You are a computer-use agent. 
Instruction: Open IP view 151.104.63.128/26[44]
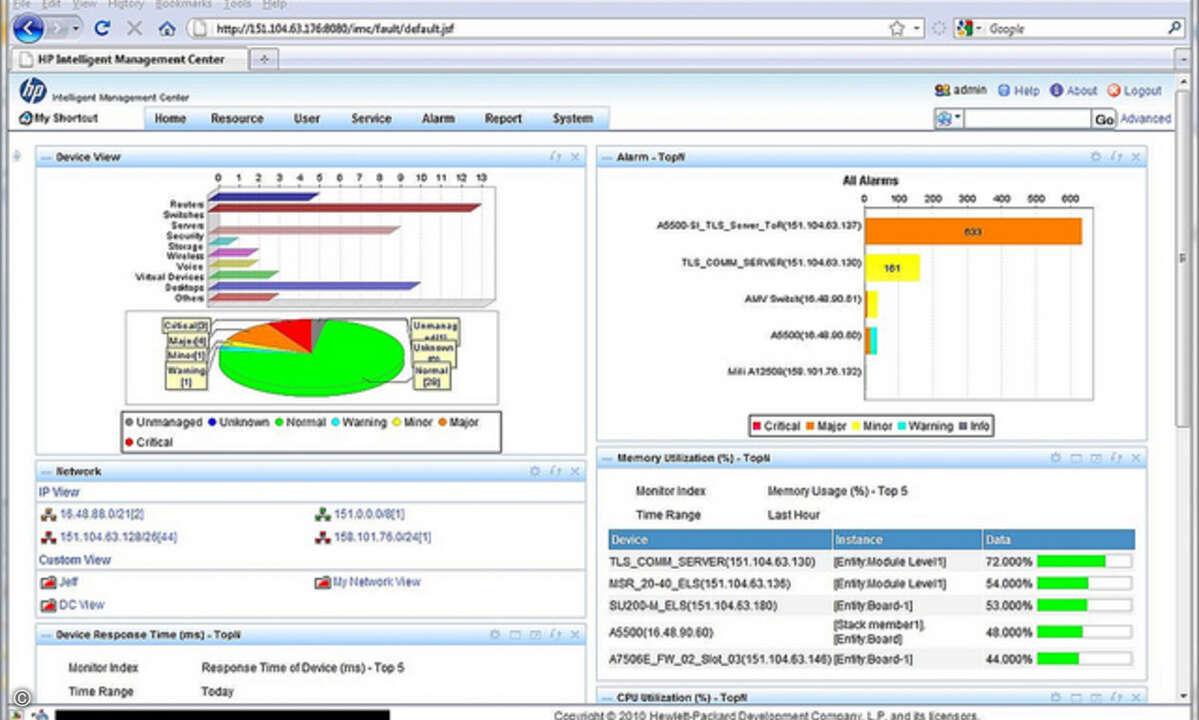coord(119,537)
